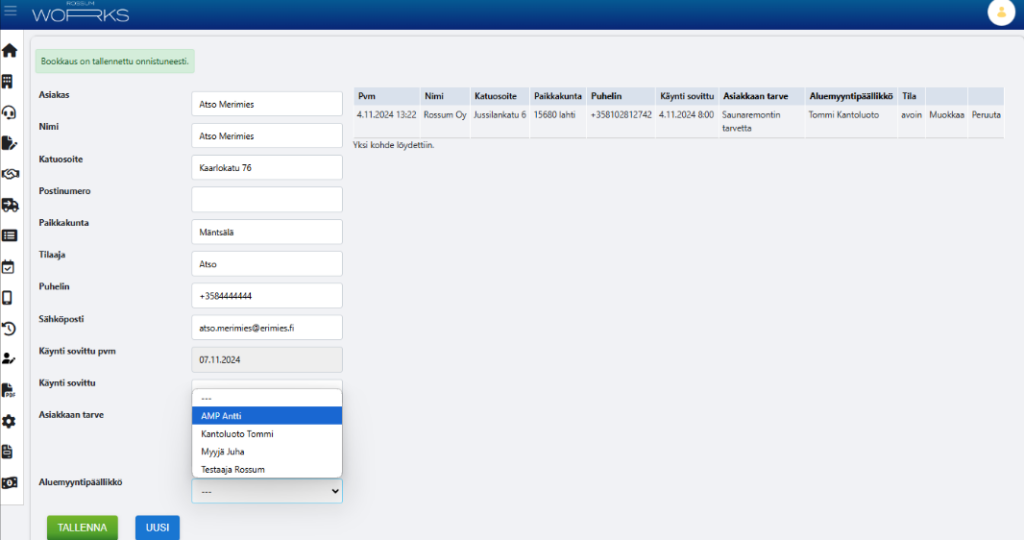Screen dimensions: 1024x540
Task: Click the Rossum Works logo
Action: pyautogui.click(x=80, y=12)
